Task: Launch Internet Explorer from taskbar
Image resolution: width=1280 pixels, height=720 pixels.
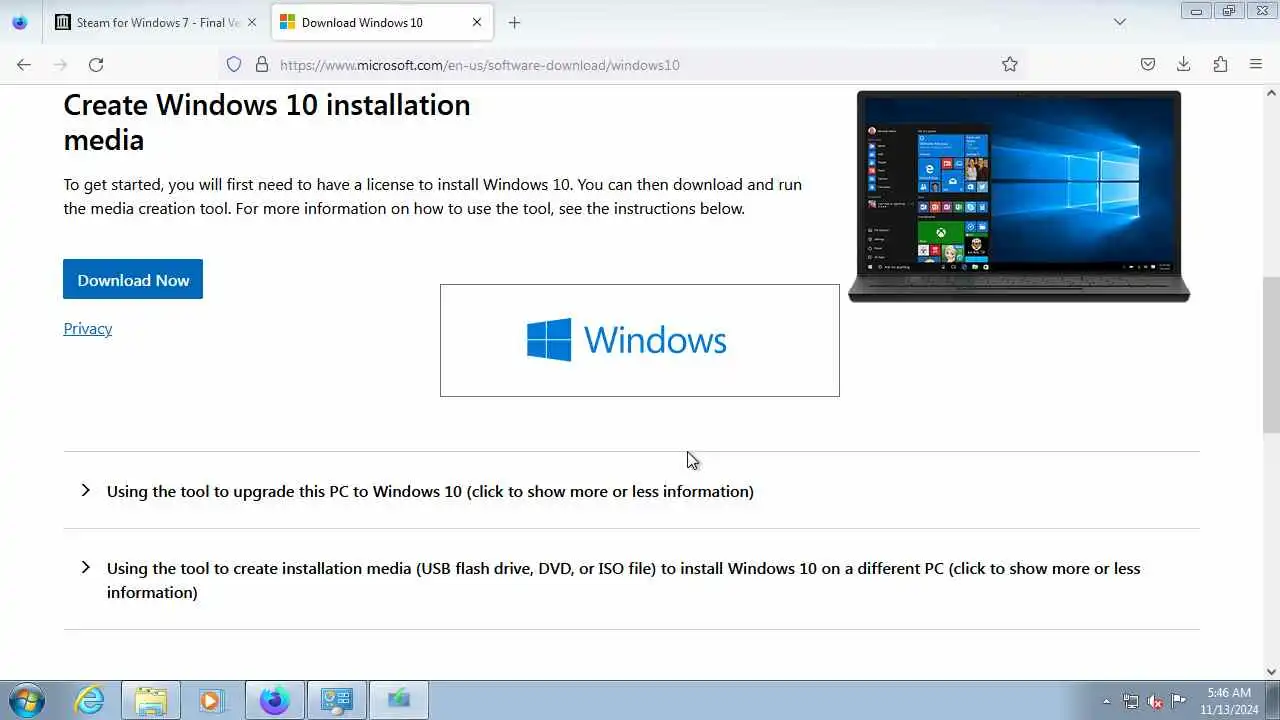Action: [90, 700]
